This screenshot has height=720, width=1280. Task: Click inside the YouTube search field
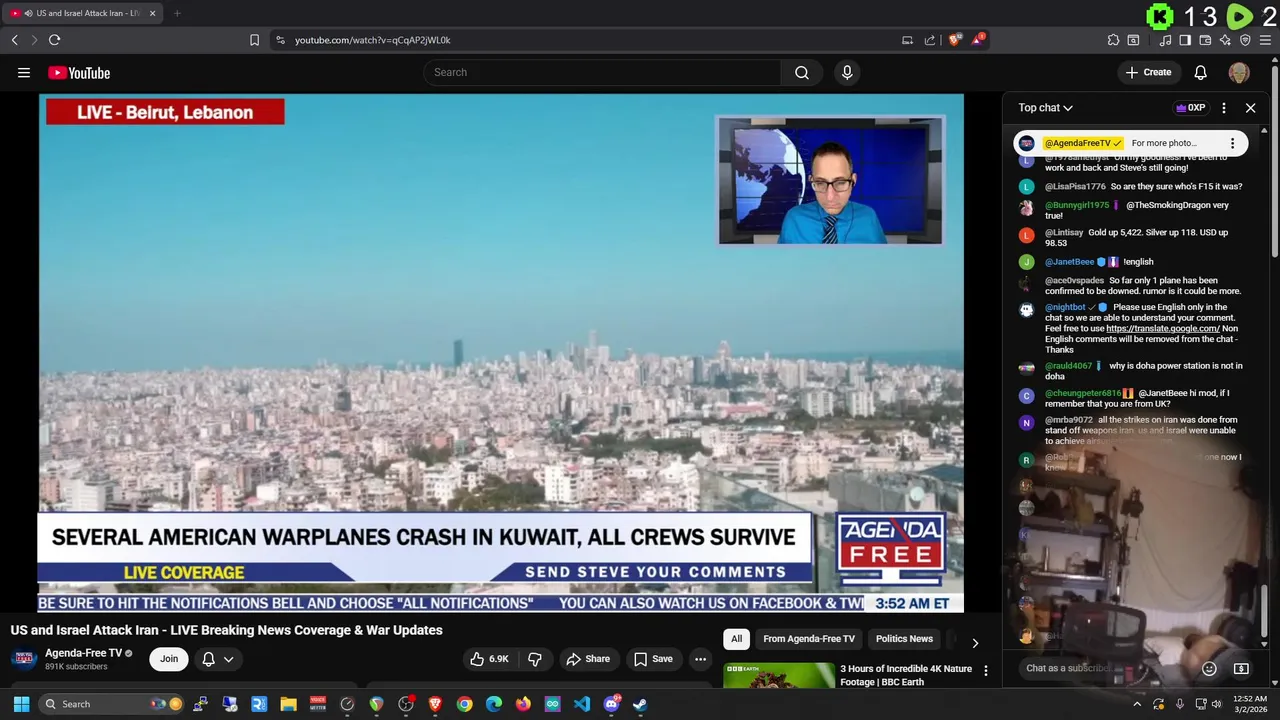click(602, 72)
